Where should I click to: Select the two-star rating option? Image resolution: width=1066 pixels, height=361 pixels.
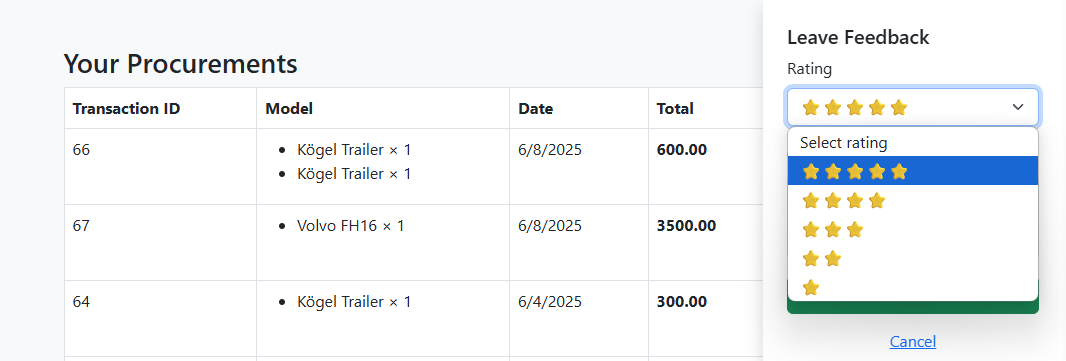click(x=912, y=258)
